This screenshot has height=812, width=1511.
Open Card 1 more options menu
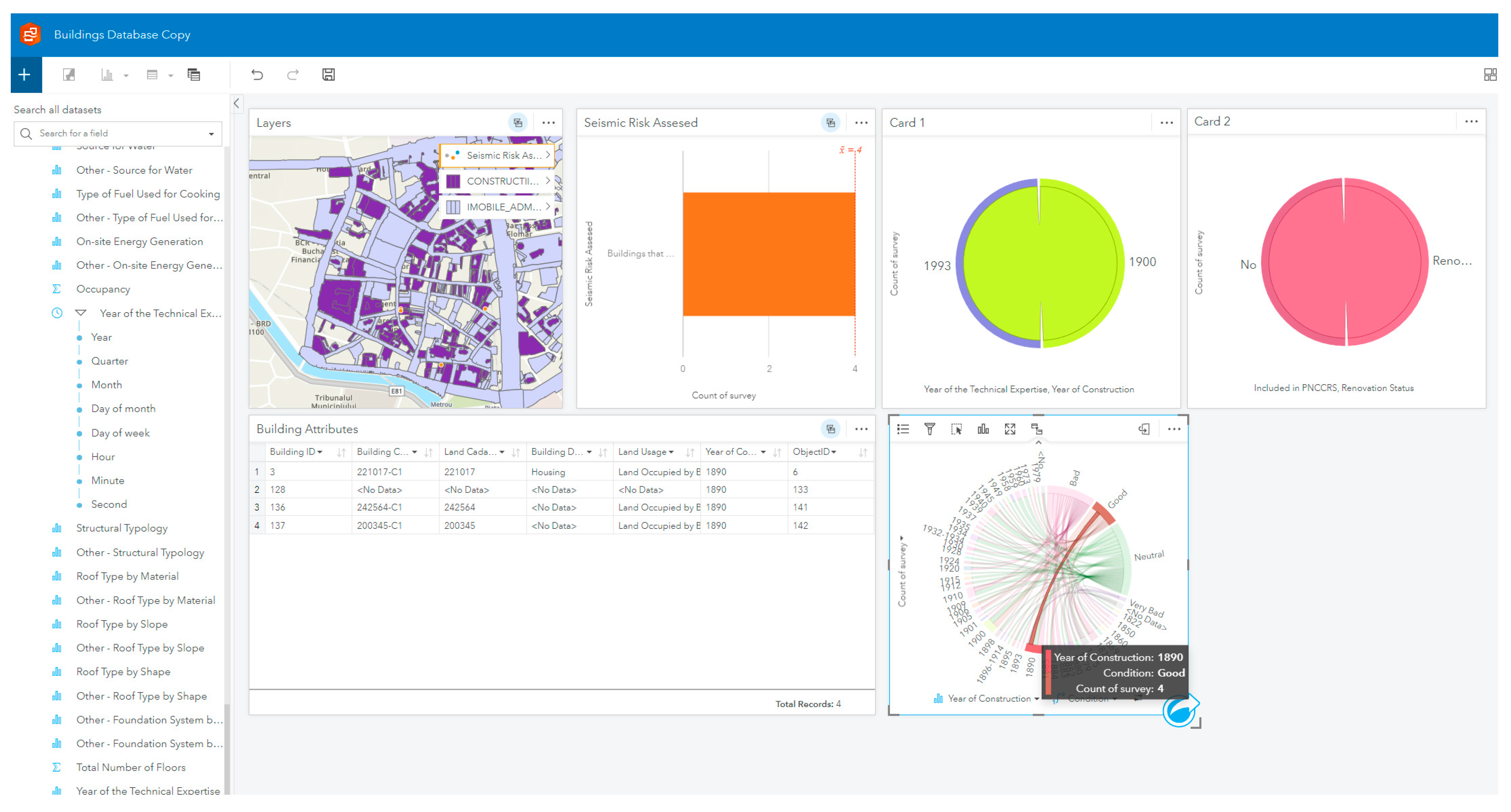1166,123
